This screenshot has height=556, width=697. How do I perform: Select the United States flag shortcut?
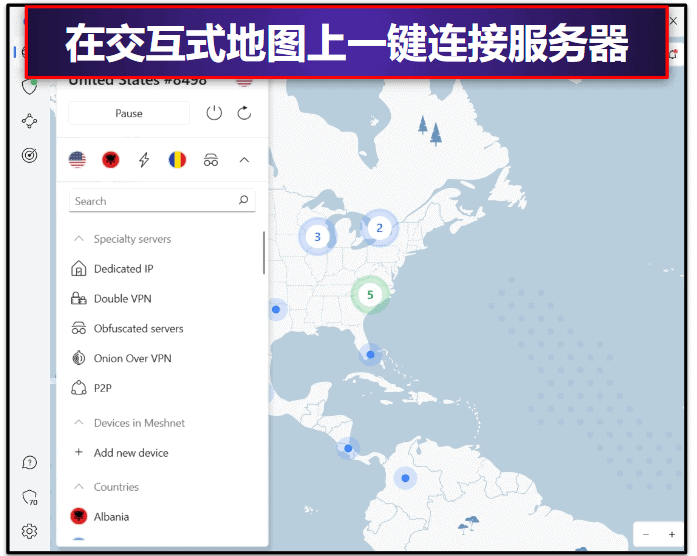[77, 160]
